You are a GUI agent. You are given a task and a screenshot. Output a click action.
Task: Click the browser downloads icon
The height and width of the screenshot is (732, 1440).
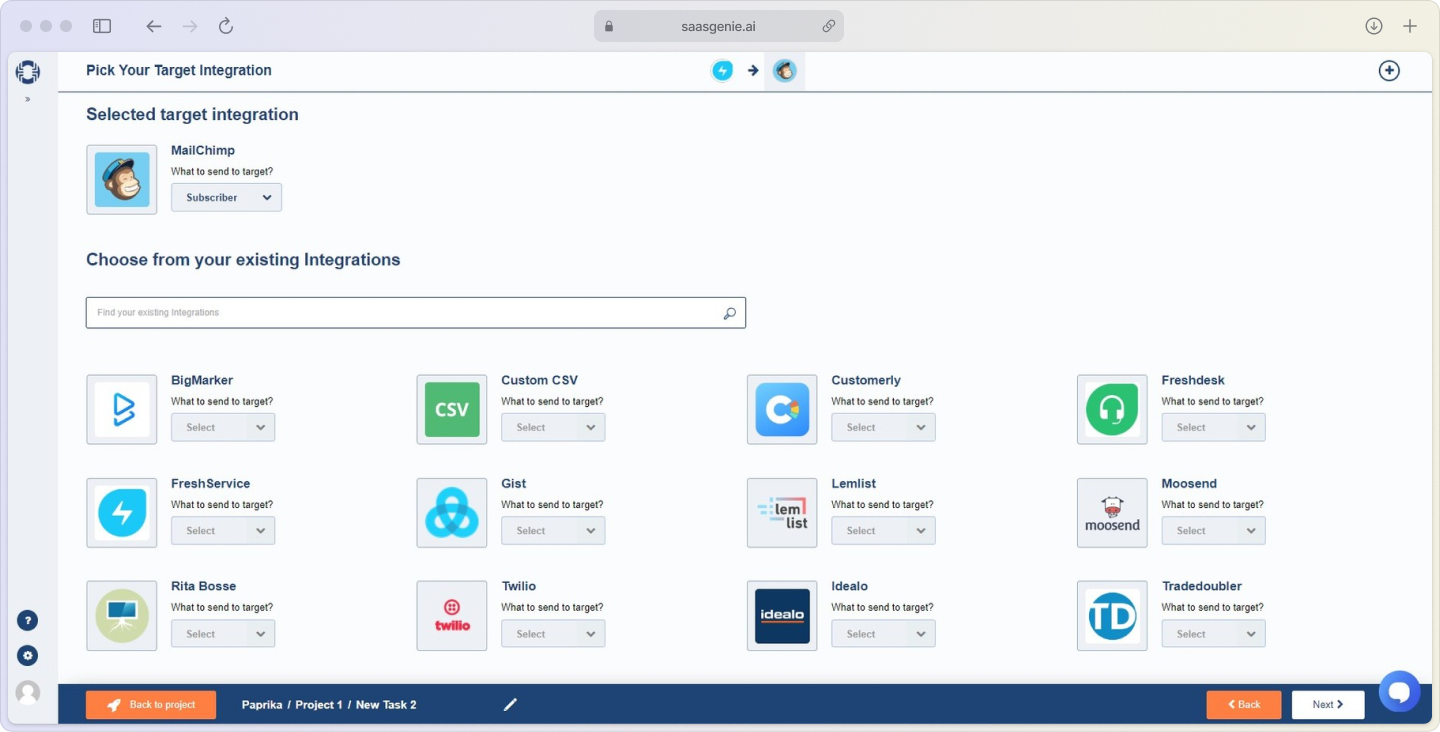(x=1374, y=26)
